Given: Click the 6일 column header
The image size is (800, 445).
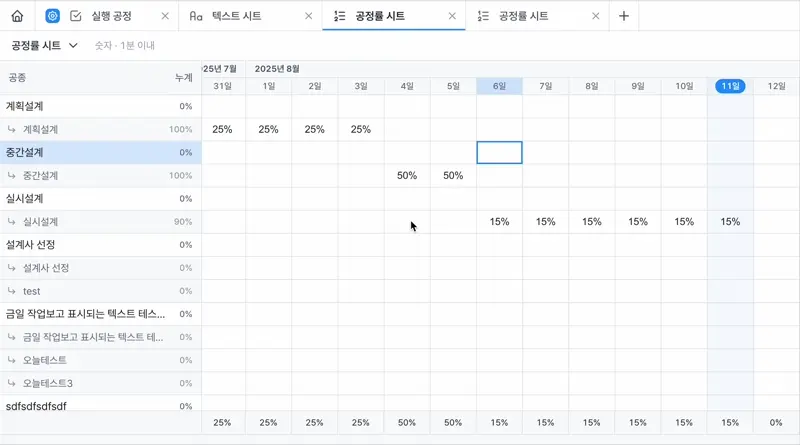Looking at the screenshot, I should 499,86.
